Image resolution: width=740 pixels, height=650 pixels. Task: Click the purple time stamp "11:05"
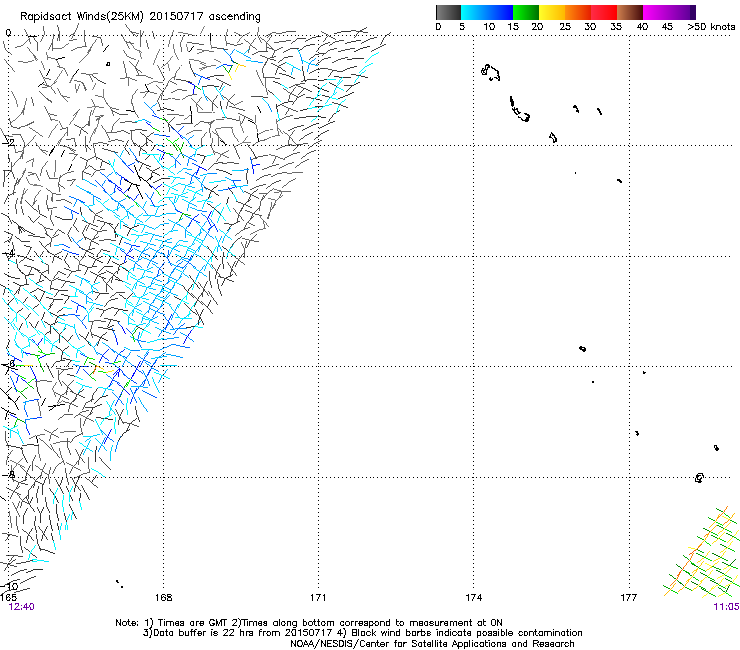point(726,607)
